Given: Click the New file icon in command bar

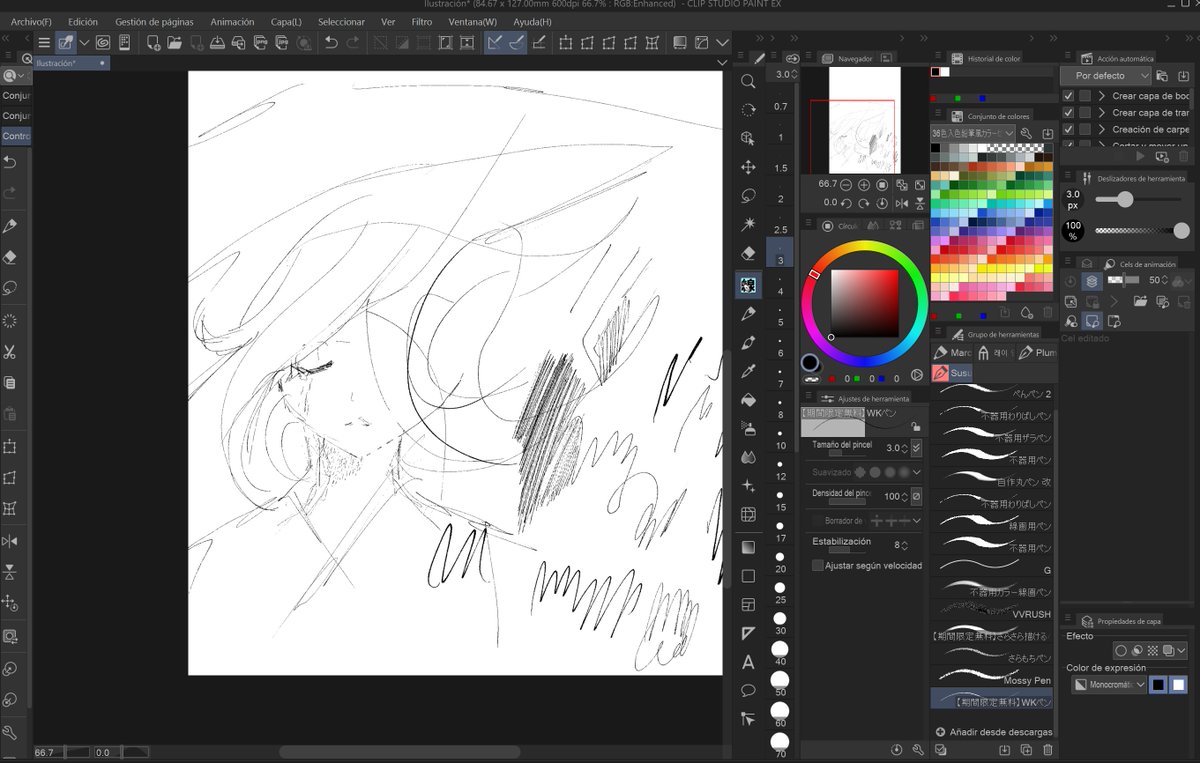Looking at the screenshot, I should tap(153, 42).
